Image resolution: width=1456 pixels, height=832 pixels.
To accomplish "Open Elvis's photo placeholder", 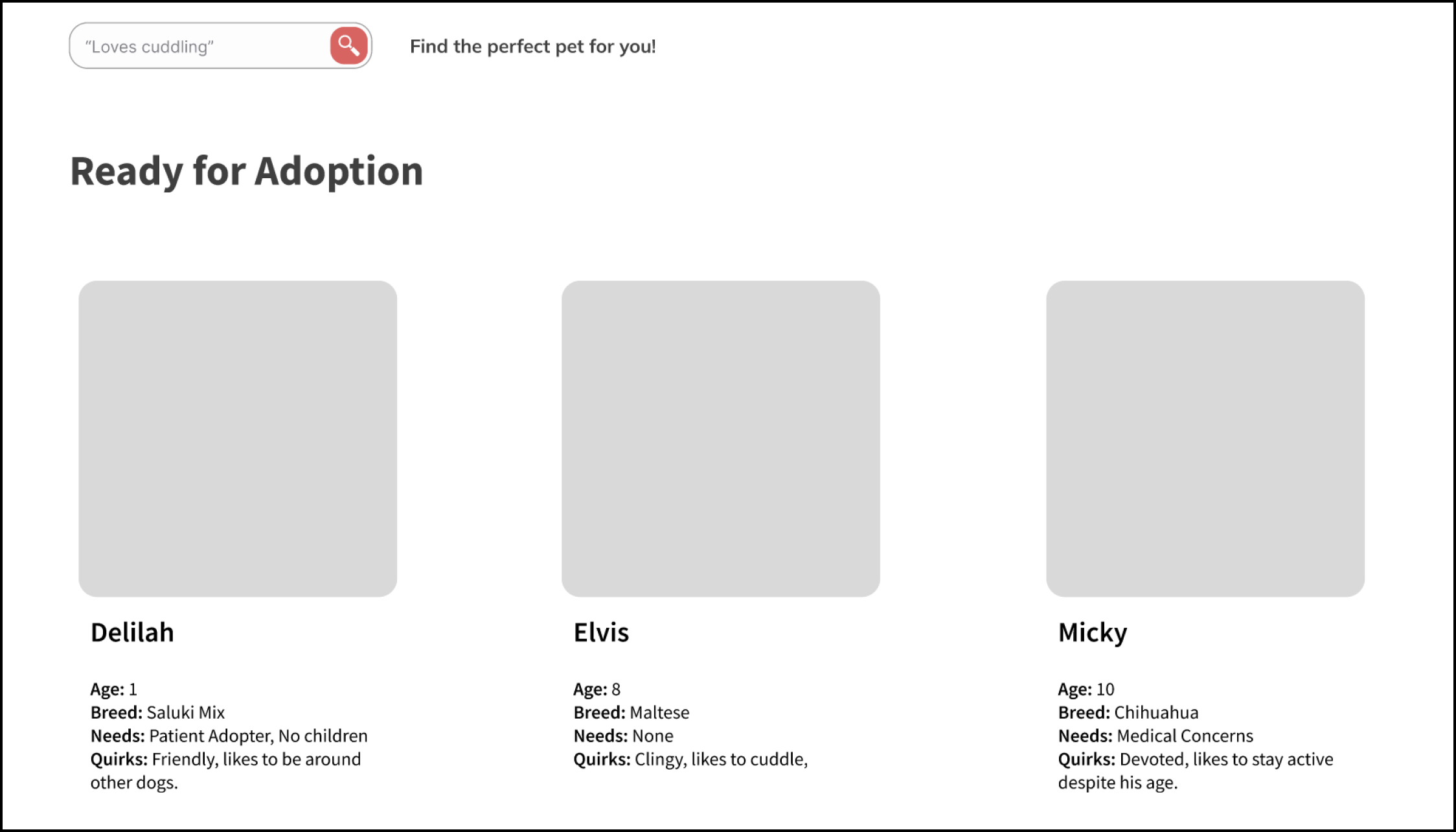I will [721, 439].
